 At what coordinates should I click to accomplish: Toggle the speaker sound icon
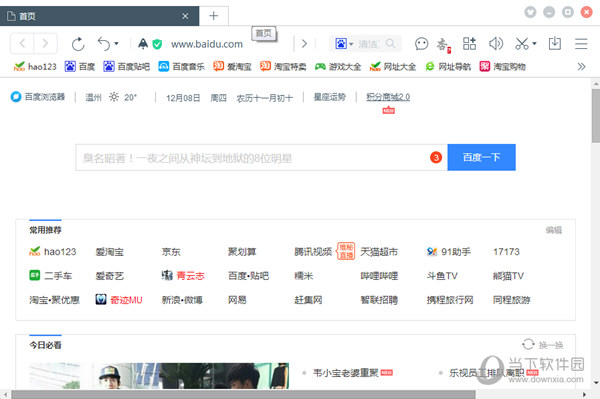point(496,44)
